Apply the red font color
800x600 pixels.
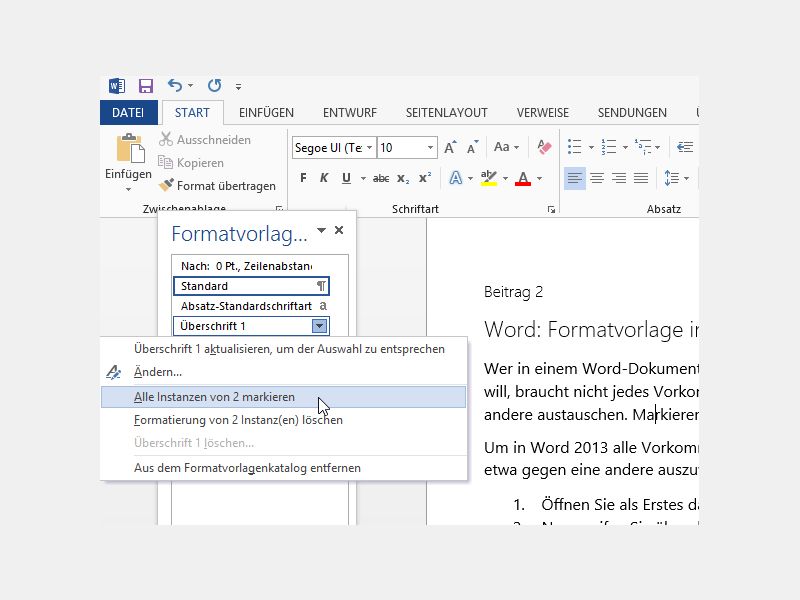coord(523,178)
